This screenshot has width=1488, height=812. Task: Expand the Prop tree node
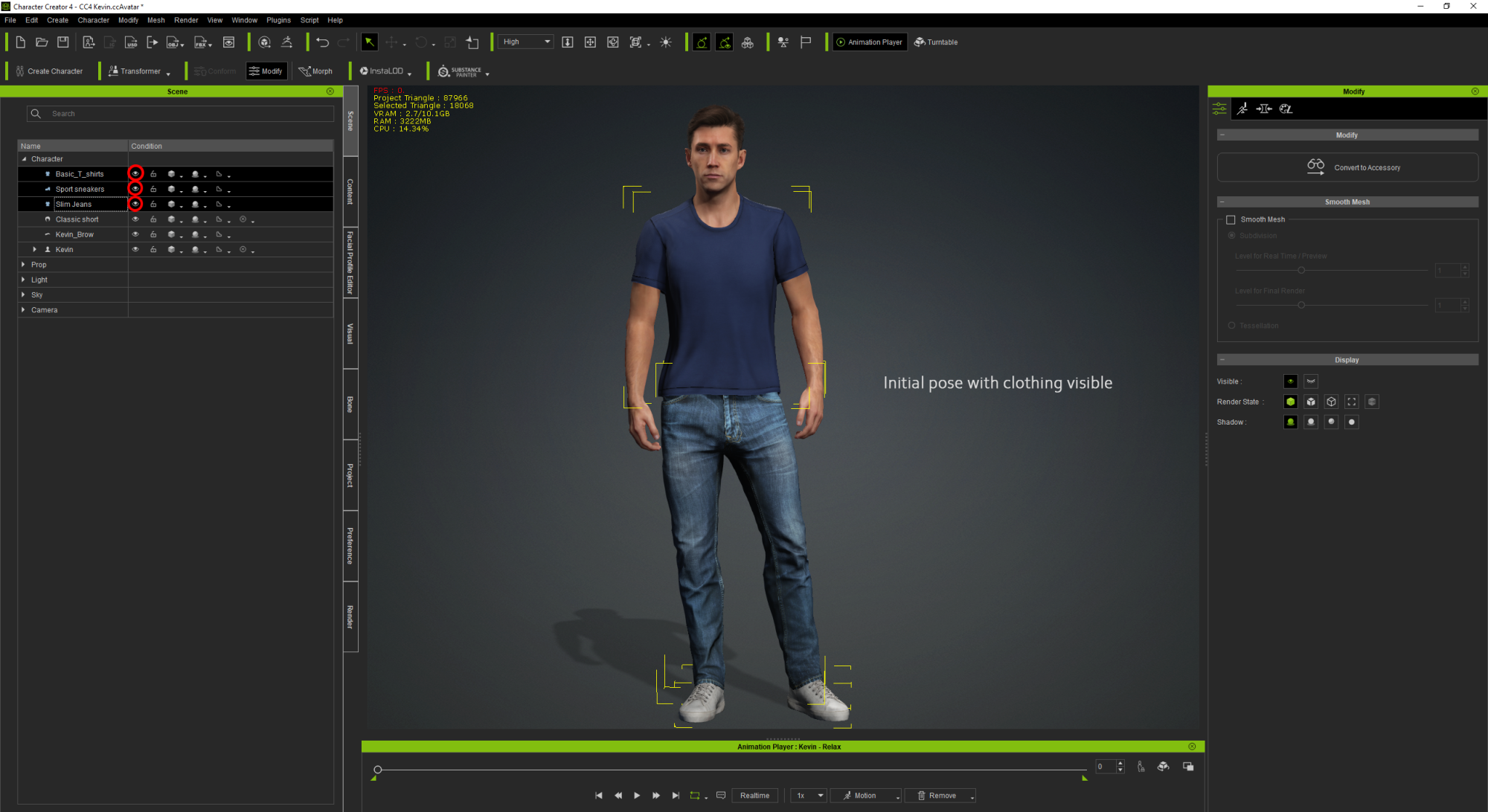(x=24, y=265)
